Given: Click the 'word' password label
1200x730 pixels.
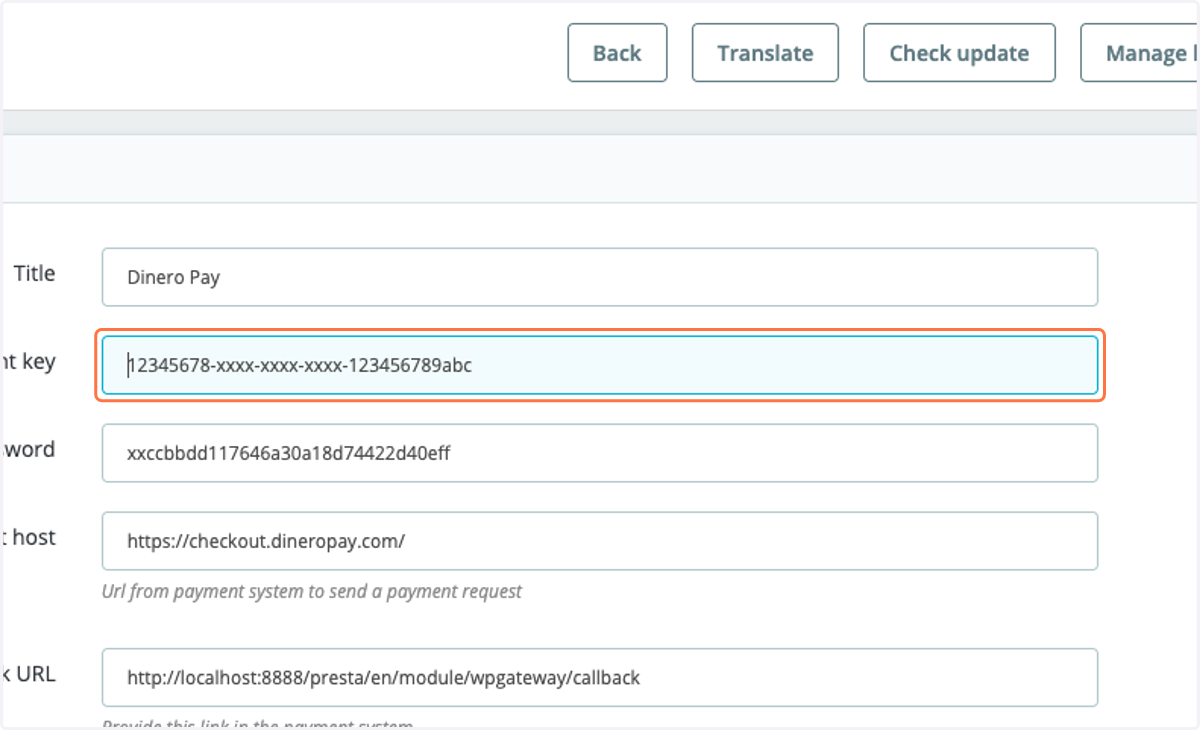Looking at the screenshot, I should [x=29, y=449].
